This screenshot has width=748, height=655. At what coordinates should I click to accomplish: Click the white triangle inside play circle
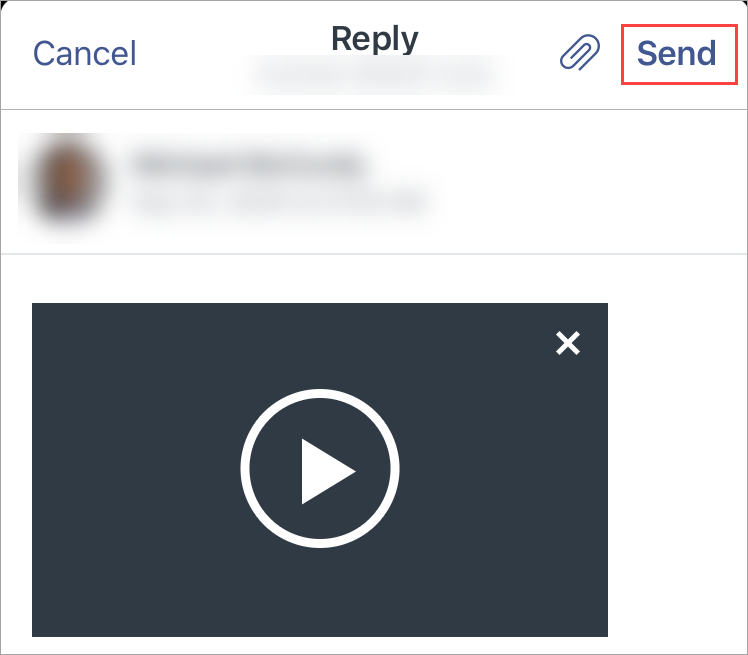(325, 471)
